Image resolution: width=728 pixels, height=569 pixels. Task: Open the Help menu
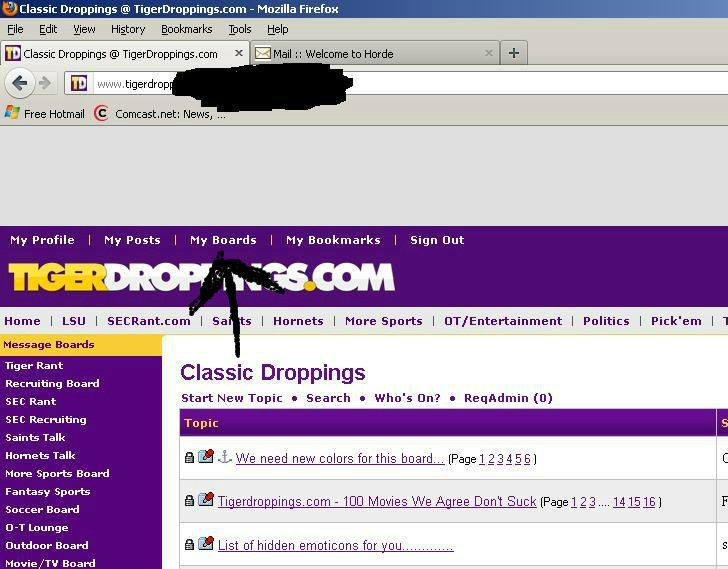tap(278, 29)
